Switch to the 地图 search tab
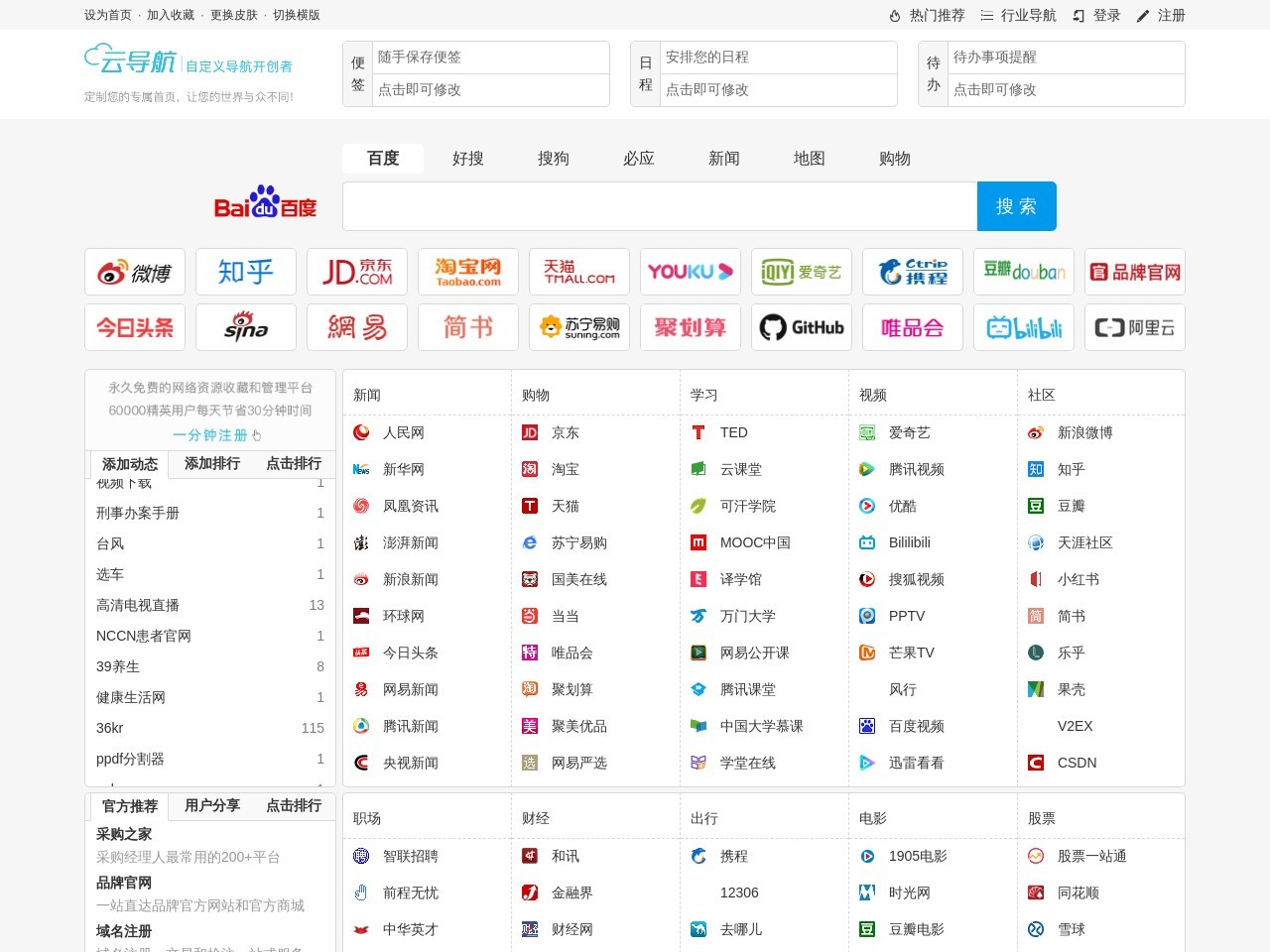The image size is (1270, 952). 810,159
